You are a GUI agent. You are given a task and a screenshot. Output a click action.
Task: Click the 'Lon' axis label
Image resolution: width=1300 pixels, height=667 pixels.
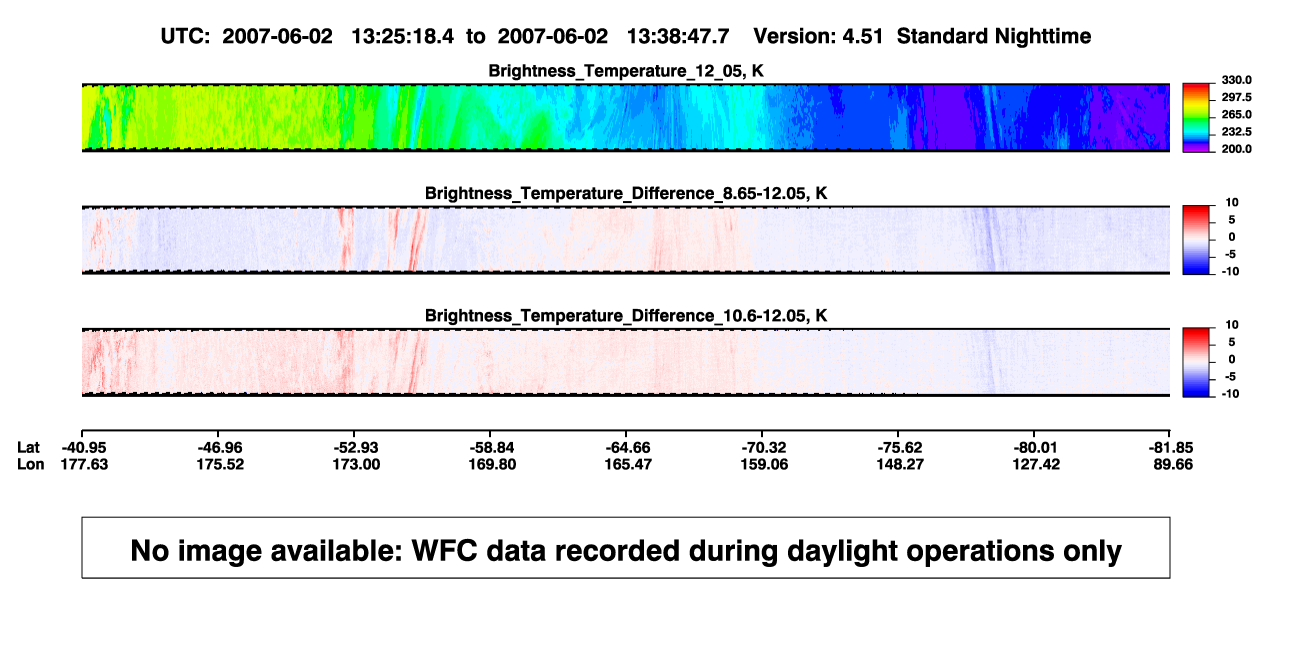(30, 464)
